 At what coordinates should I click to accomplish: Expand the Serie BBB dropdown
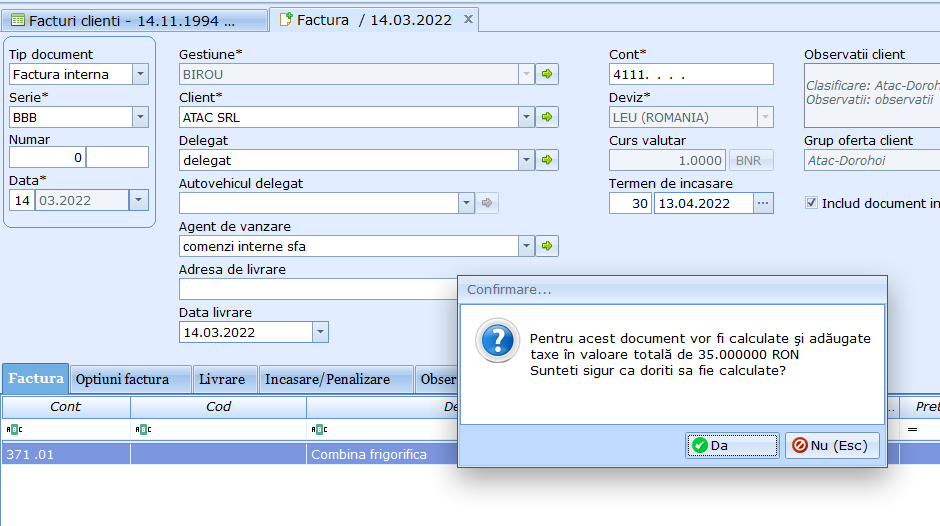point(140,117)
